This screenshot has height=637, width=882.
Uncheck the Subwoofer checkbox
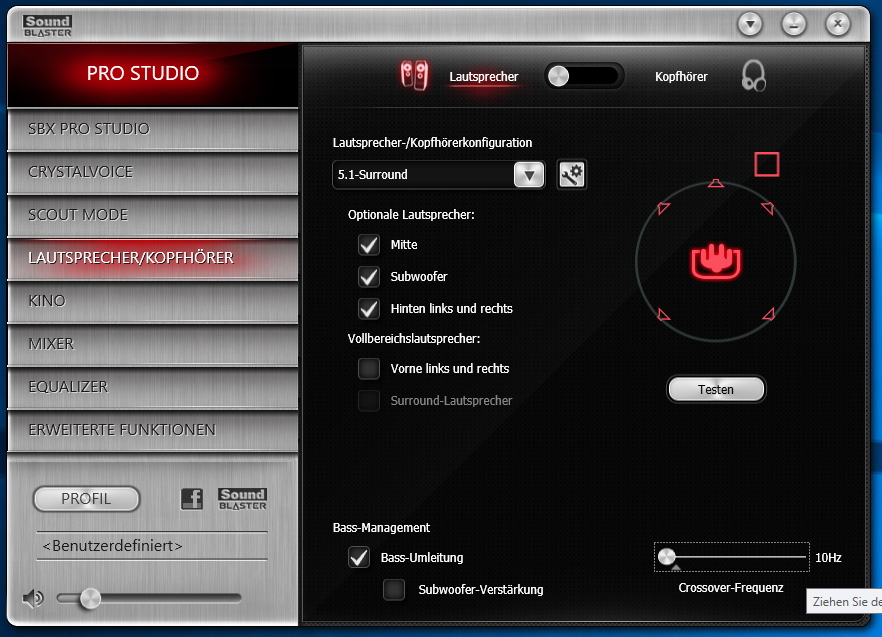point(369,277)
